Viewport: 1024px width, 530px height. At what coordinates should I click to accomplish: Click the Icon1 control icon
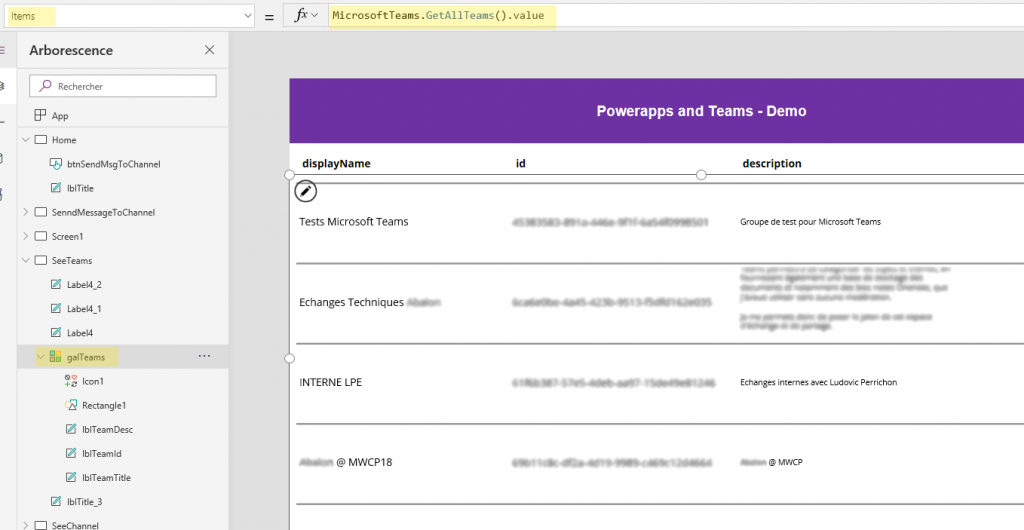pyautogui.click(x=71, y=381)
